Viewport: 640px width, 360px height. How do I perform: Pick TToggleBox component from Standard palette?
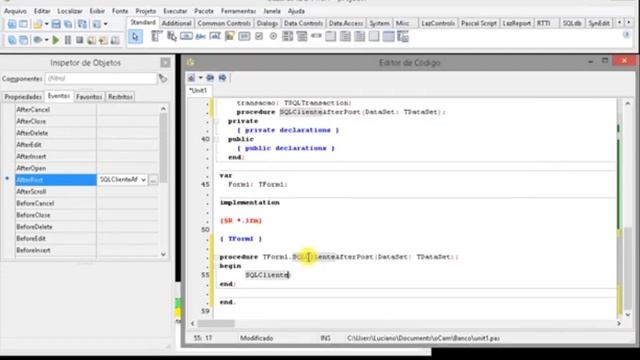[x=244, y=37]
